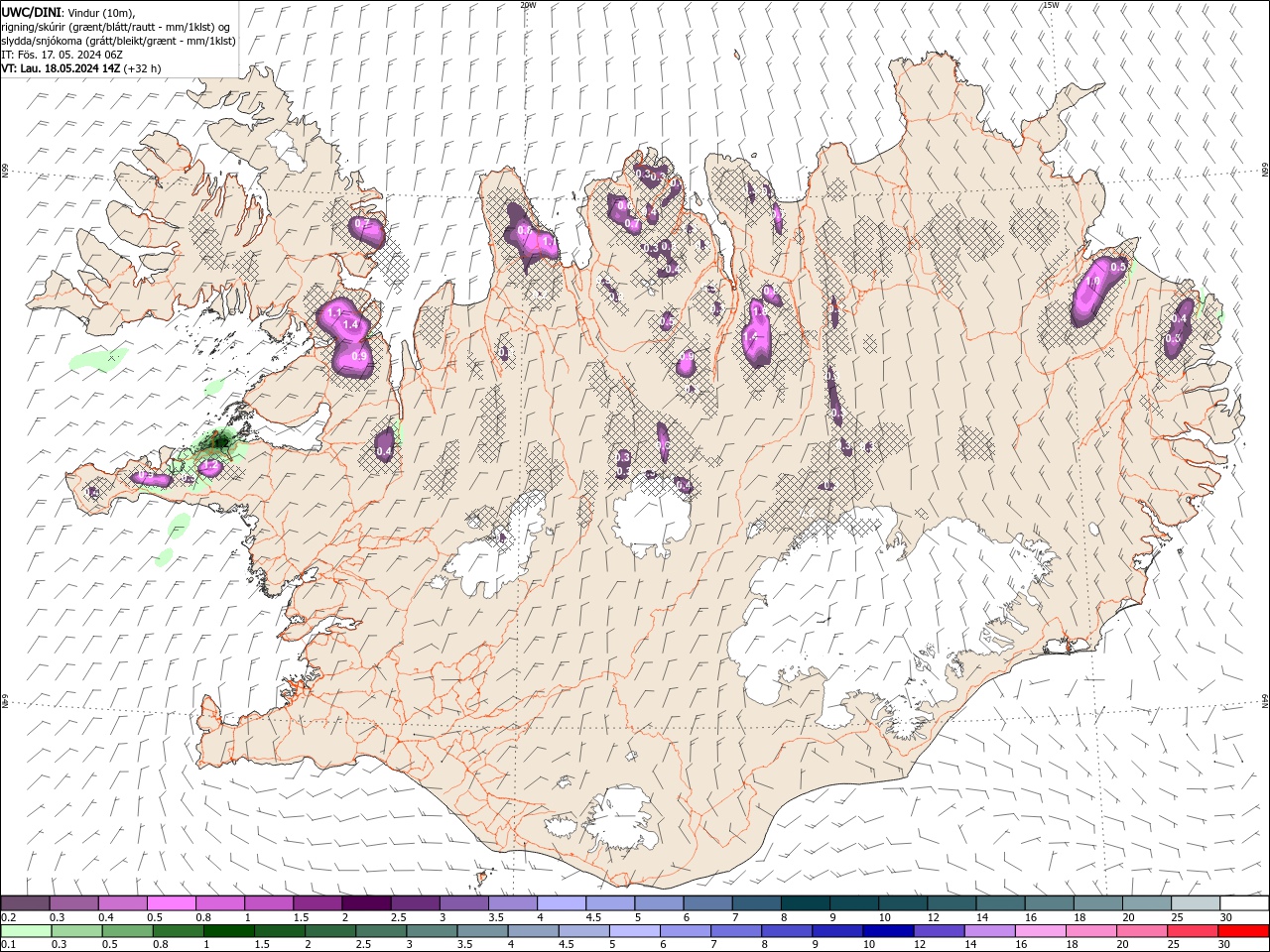This screenshot has height=952, width=1270.
Task: Click the dark green rain core on Snæfellsnes
Action: click(220, 439)
